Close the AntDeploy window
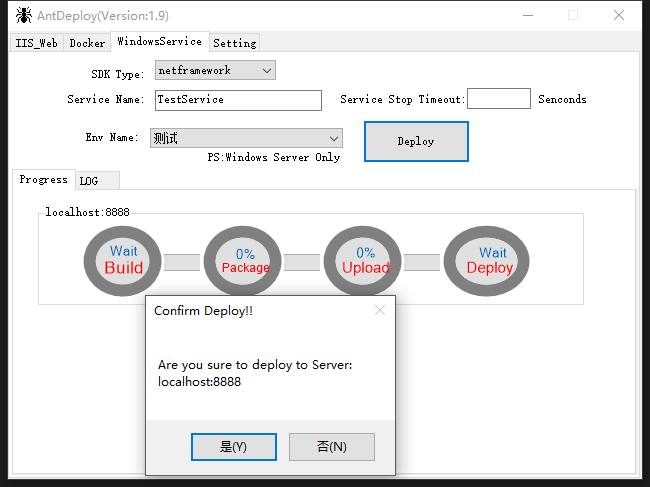 pyautogui.click(x=618, y=16)
